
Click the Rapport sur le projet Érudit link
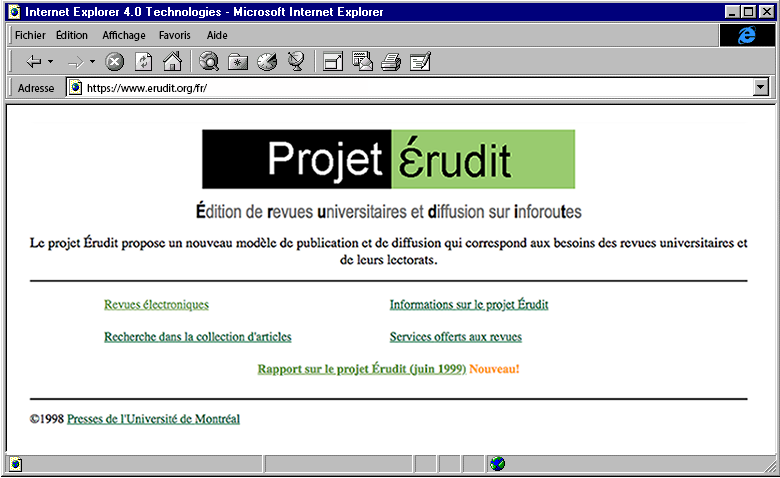361,369
